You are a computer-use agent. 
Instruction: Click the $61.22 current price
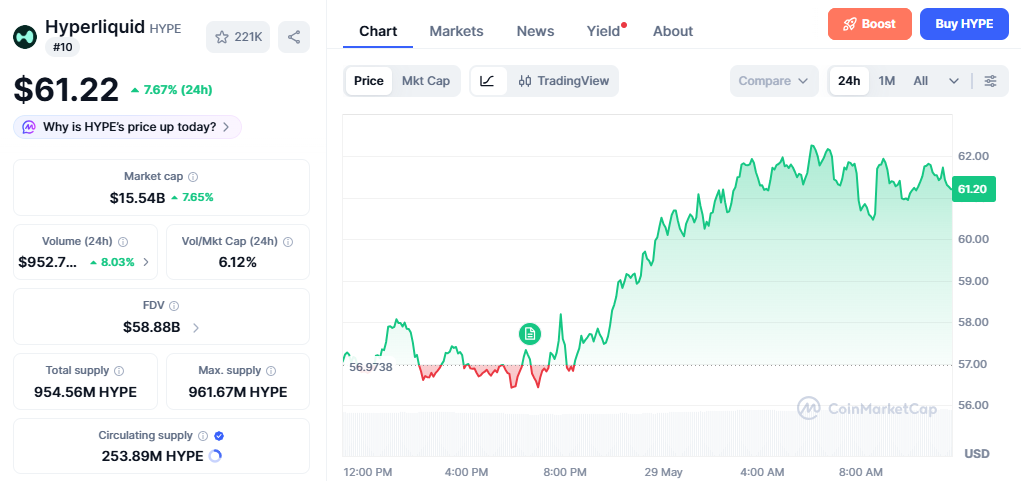66,90
